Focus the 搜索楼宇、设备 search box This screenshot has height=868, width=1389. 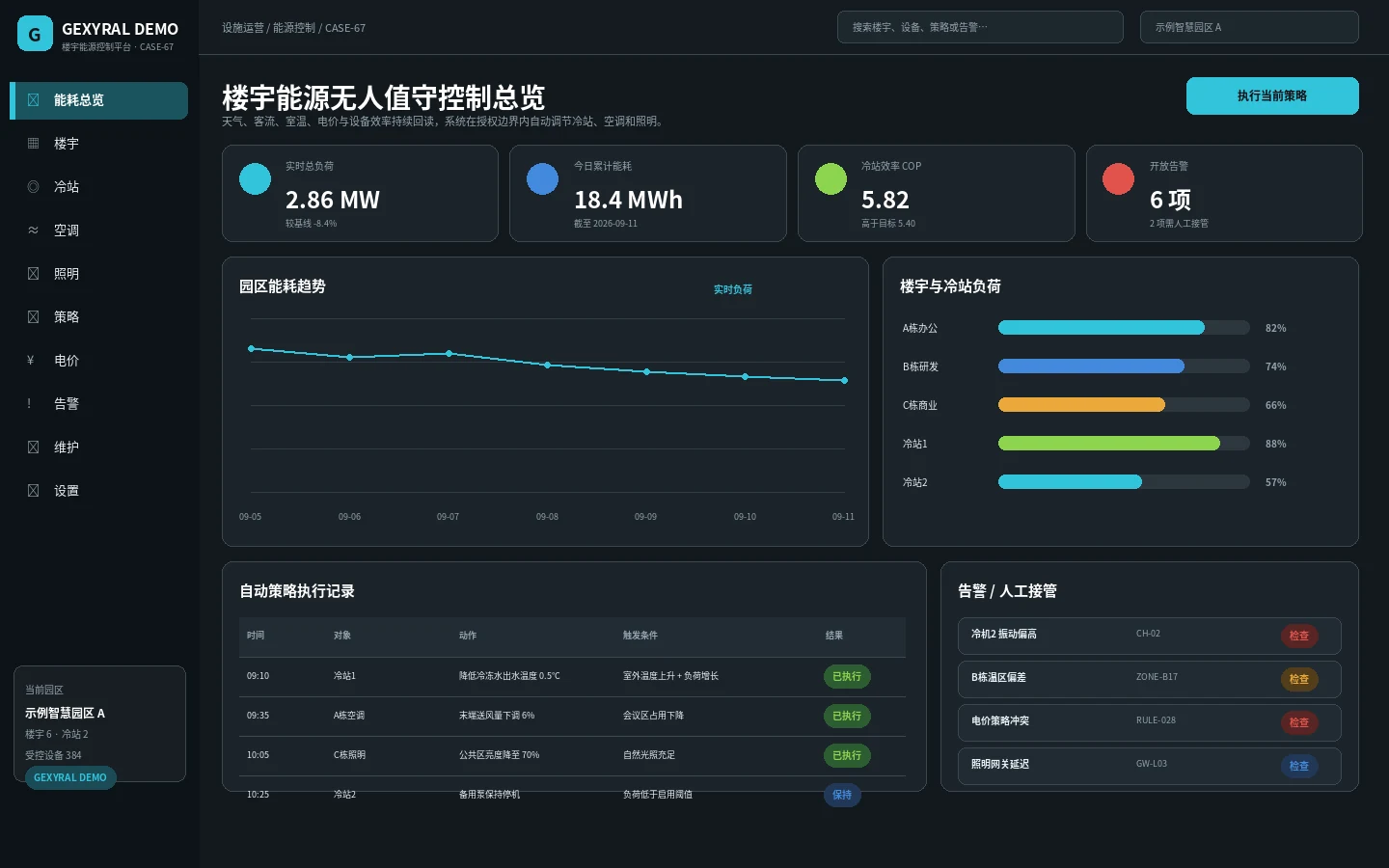(980, 27)
